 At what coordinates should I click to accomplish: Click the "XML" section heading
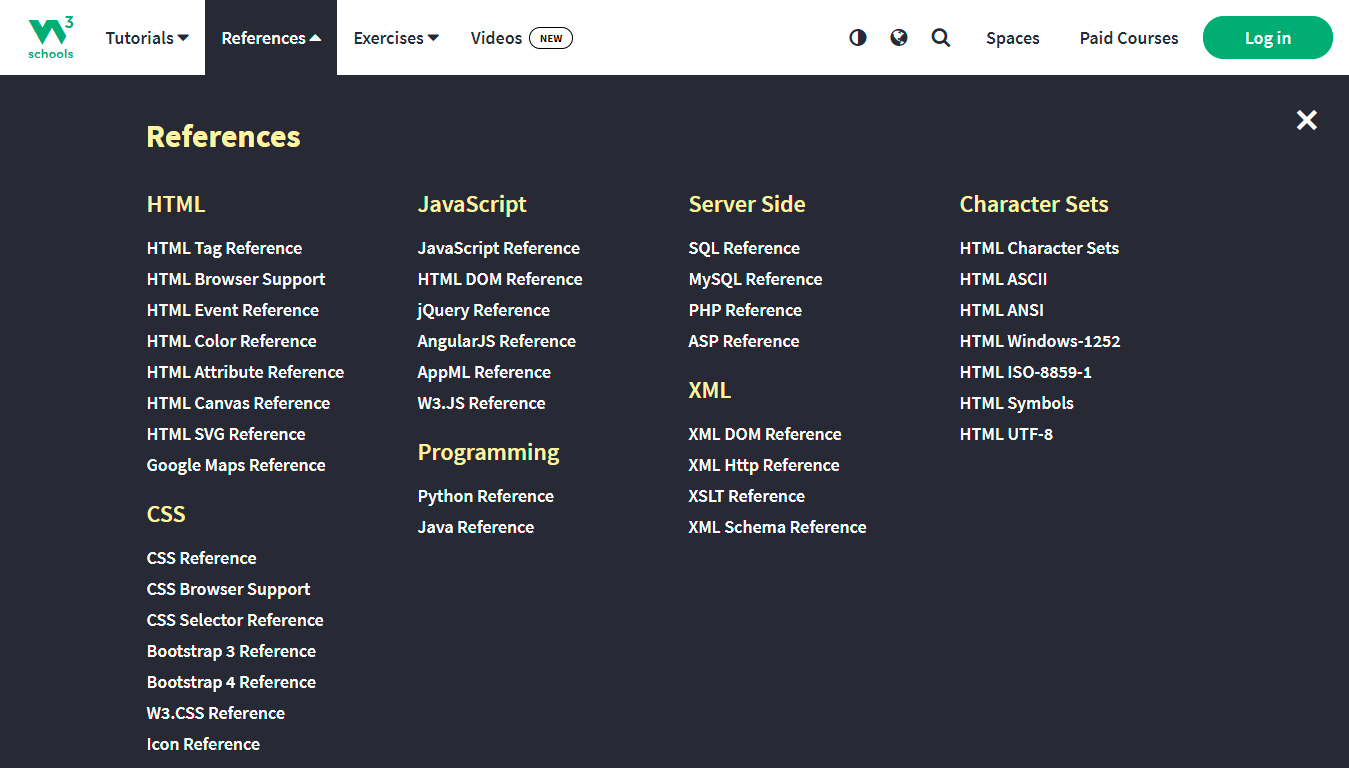pos(710,390)
